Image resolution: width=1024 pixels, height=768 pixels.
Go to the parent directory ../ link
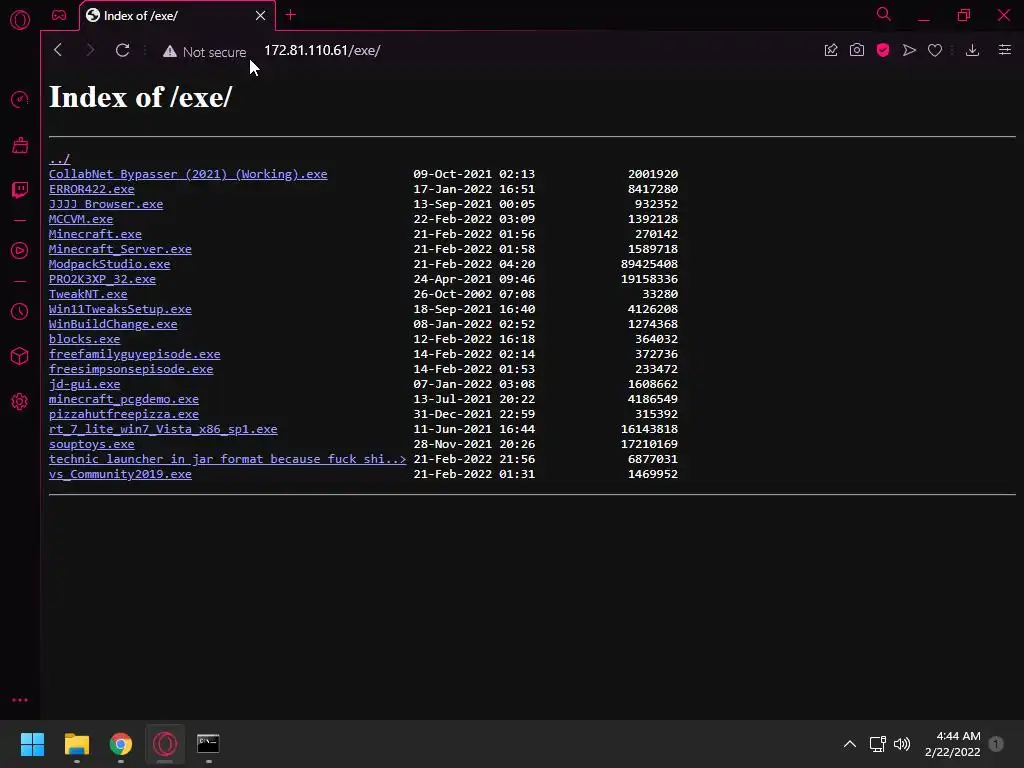tap(59, 159)
